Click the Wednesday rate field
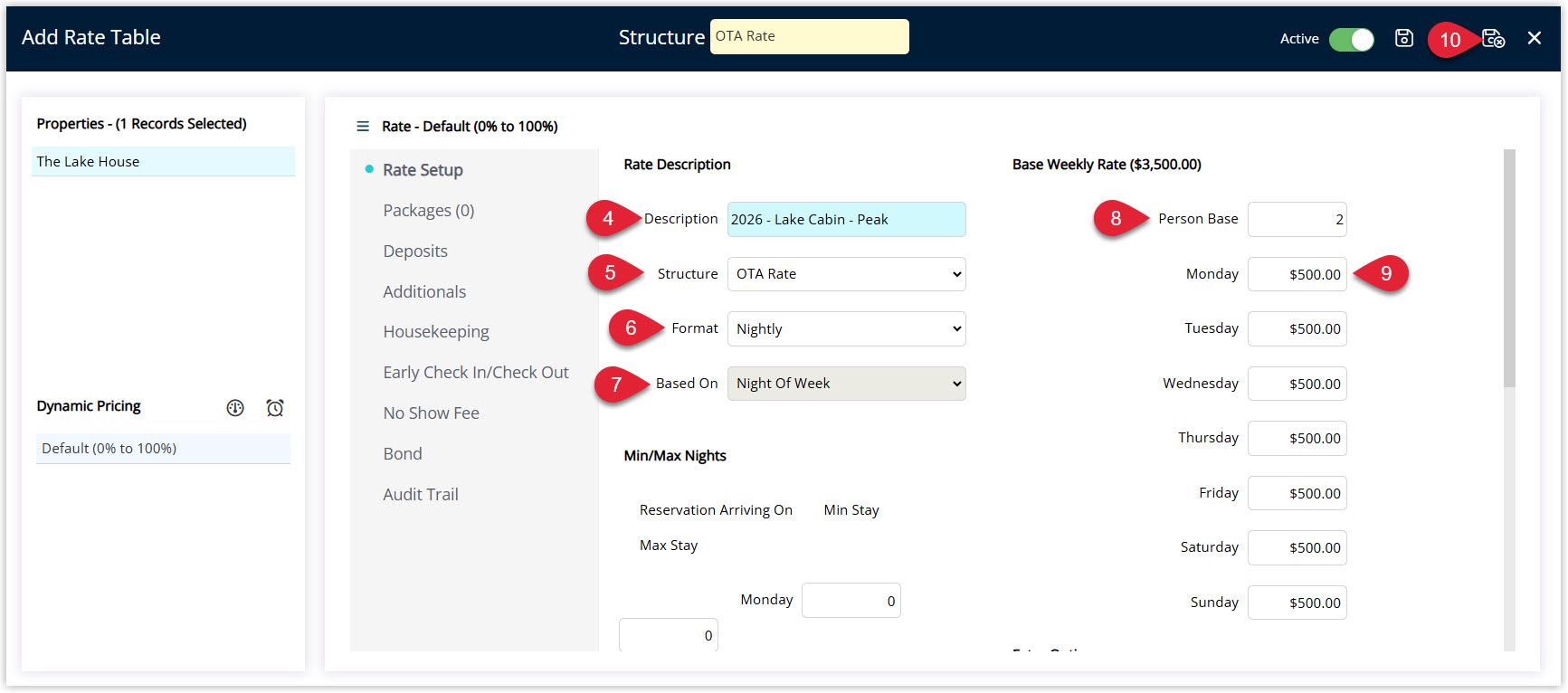Viewport: 1568px width, 693px height. pos(1297,384)
